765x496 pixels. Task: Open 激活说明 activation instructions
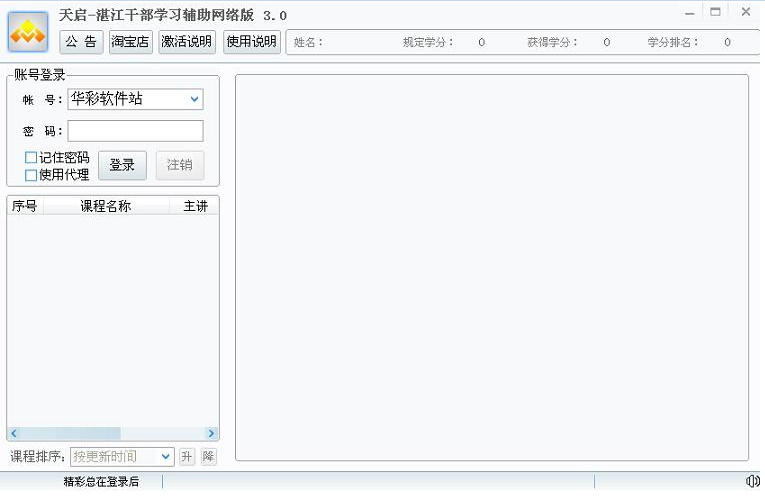[x=187, y=42]
